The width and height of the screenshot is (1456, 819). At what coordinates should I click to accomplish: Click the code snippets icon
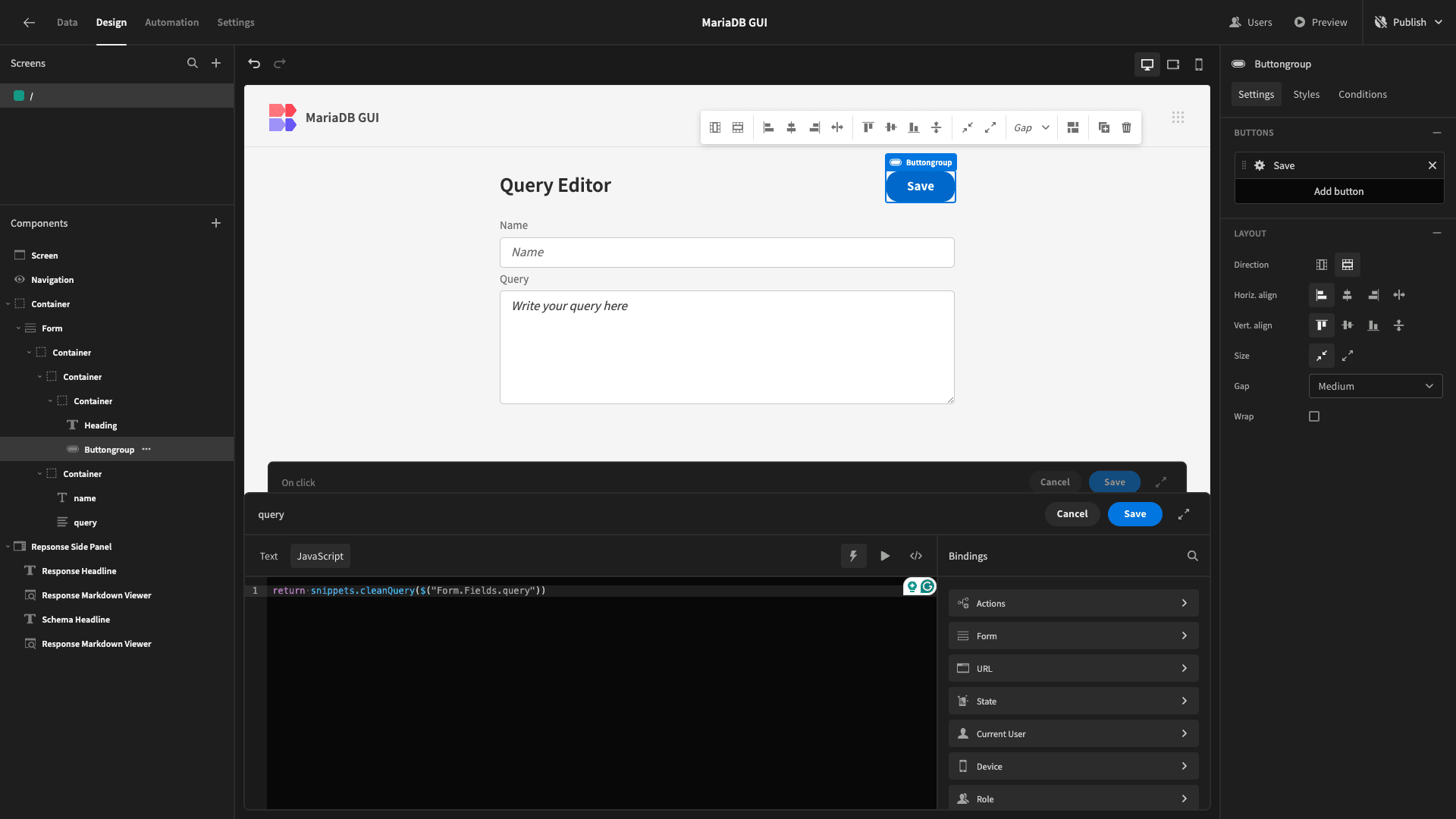[x=916, y=556]
